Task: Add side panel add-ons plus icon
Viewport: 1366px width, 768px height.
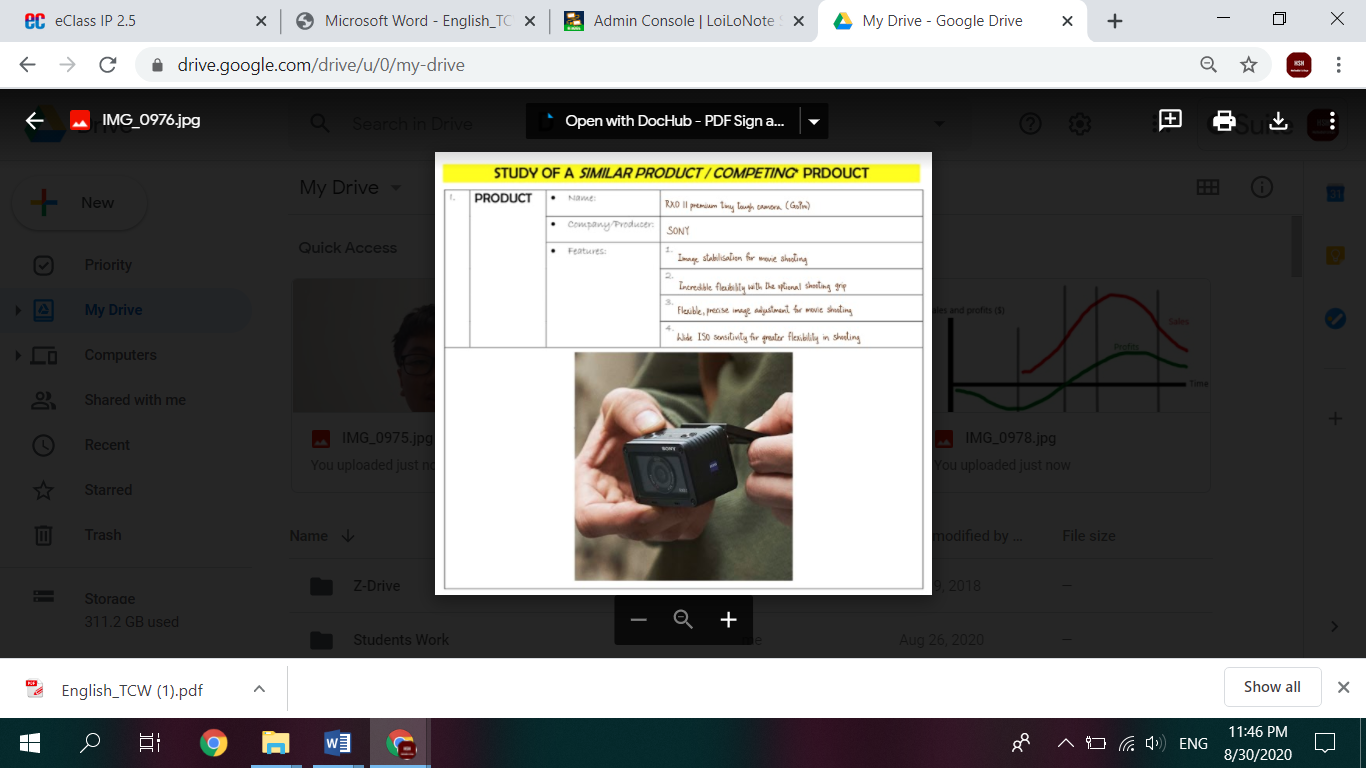Action: (x=1335, y=418)
